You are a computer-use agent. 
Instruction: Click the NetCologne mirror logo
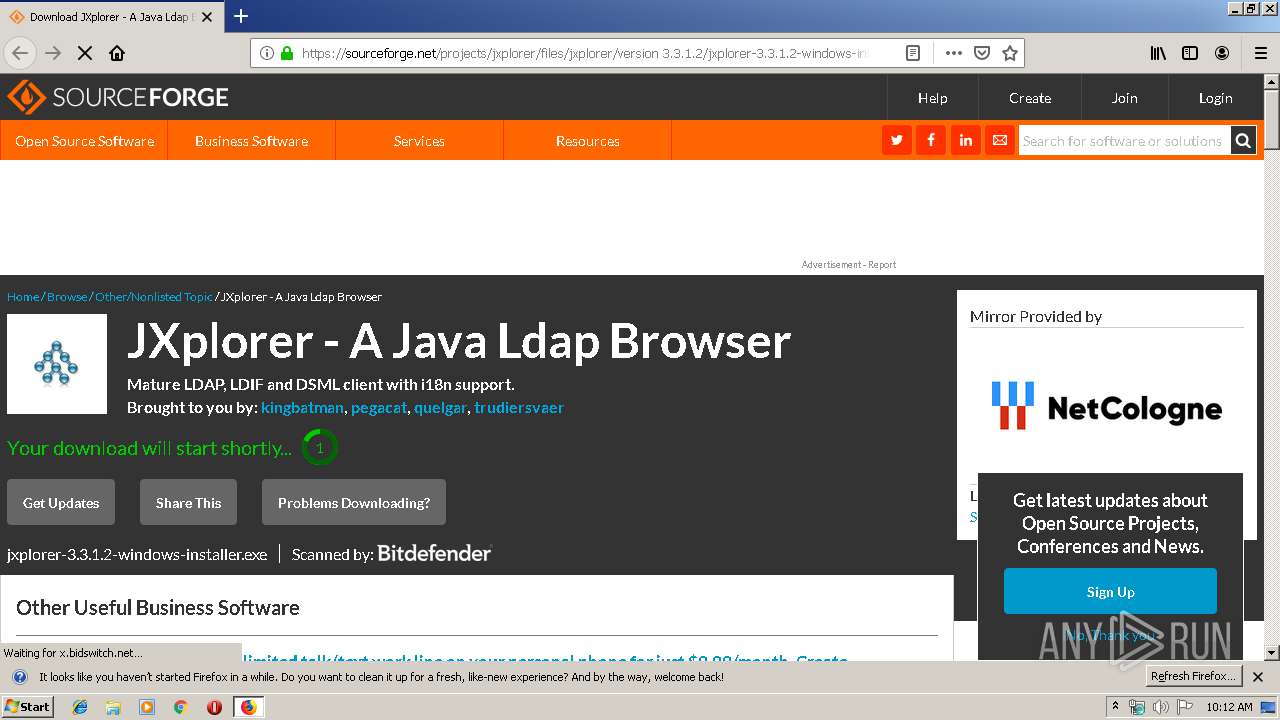tap(1106, 405)
